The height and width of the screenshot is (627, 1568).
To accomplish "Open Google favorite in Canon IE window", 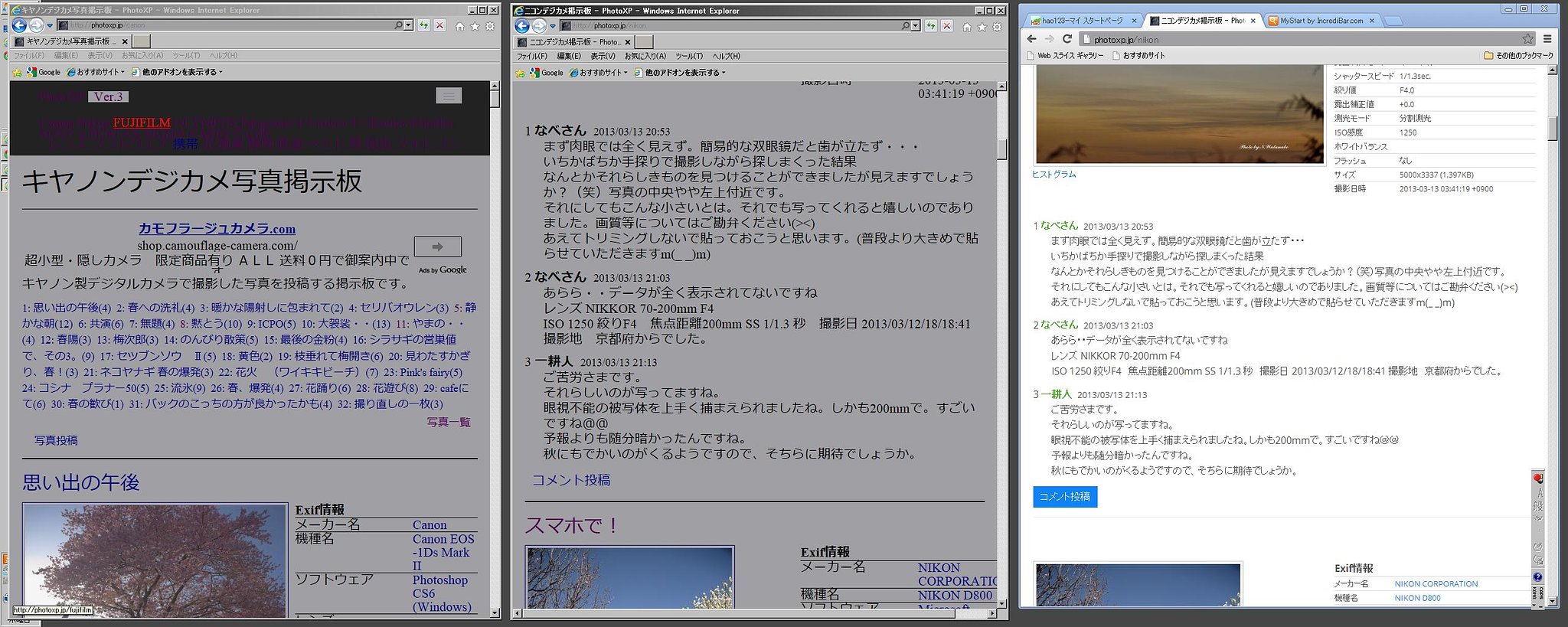I will (44, 72).
